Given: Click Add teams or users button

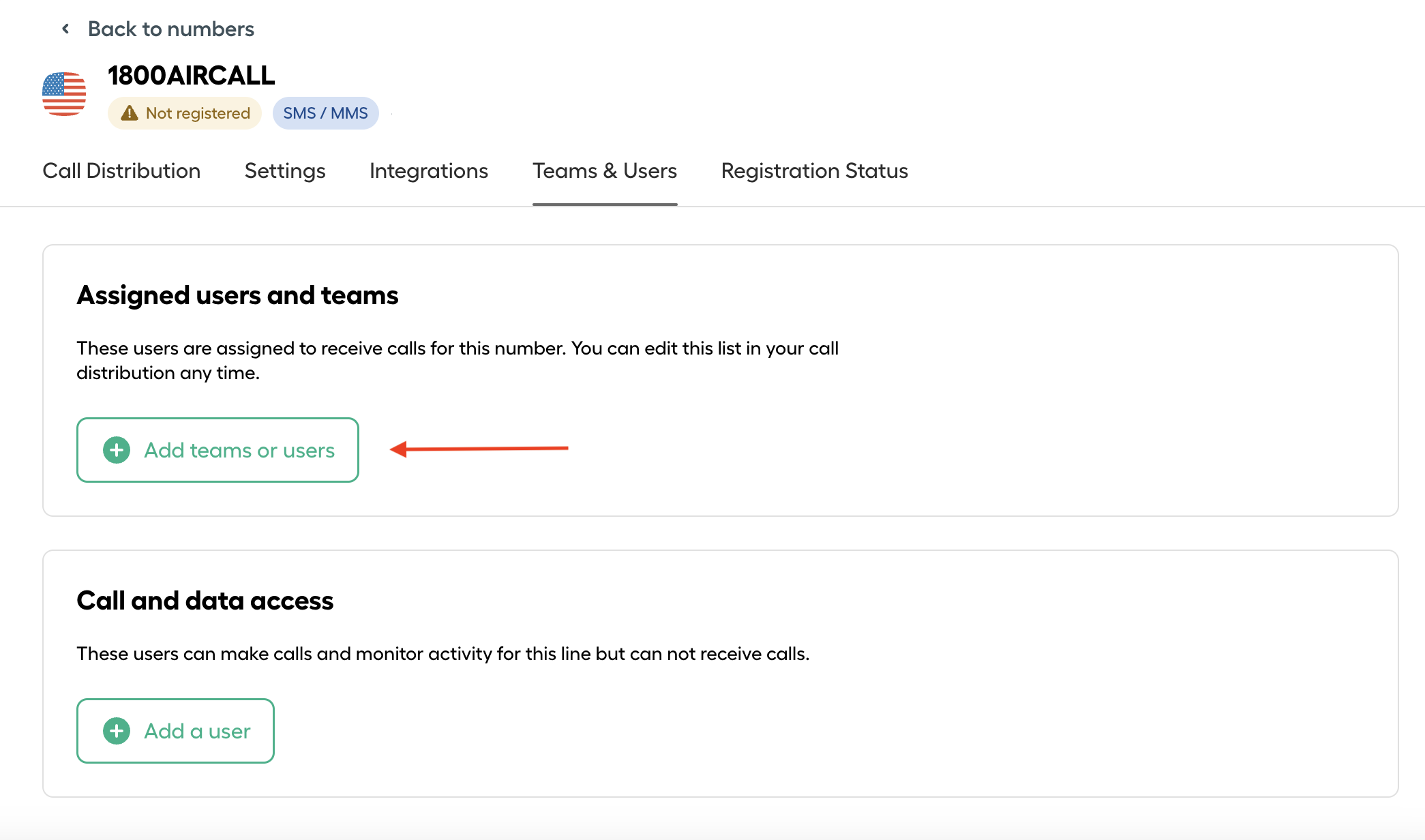Looking at the screenshot, I should click(x=217, y=450).
